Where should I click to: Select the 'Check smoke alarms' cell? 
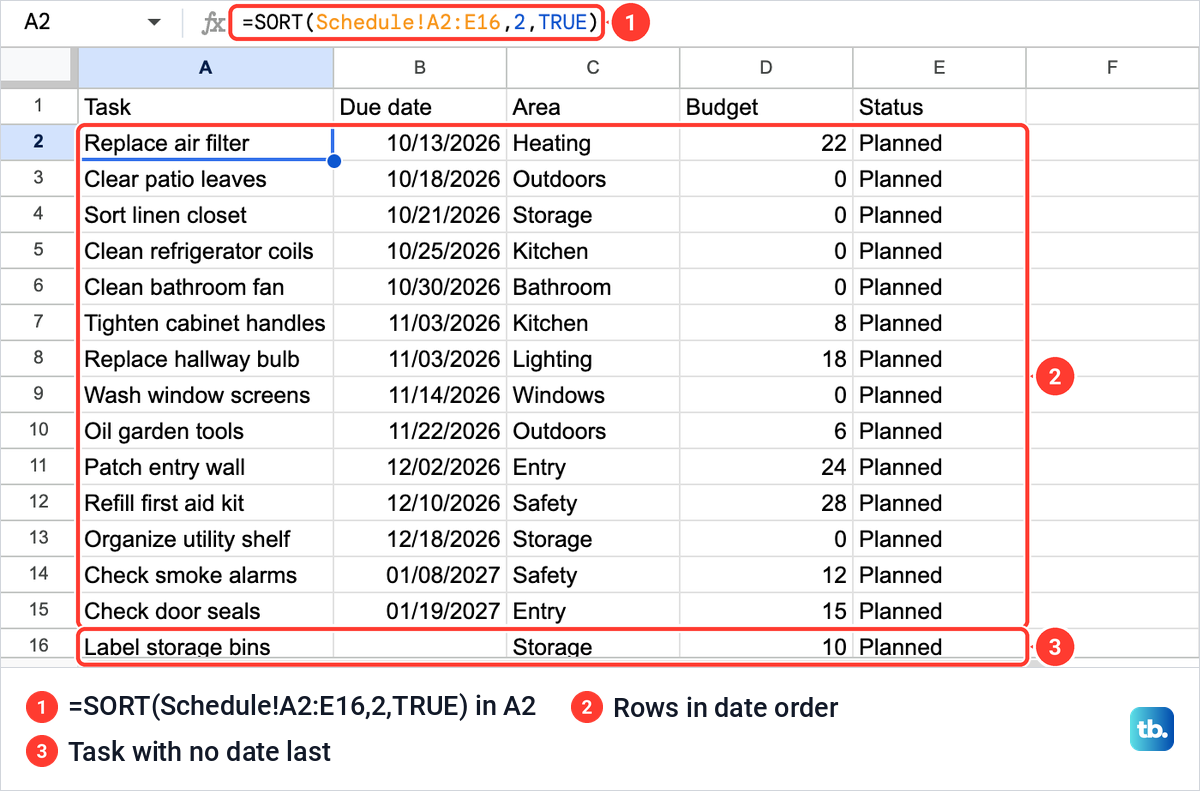tap(206, 575)
